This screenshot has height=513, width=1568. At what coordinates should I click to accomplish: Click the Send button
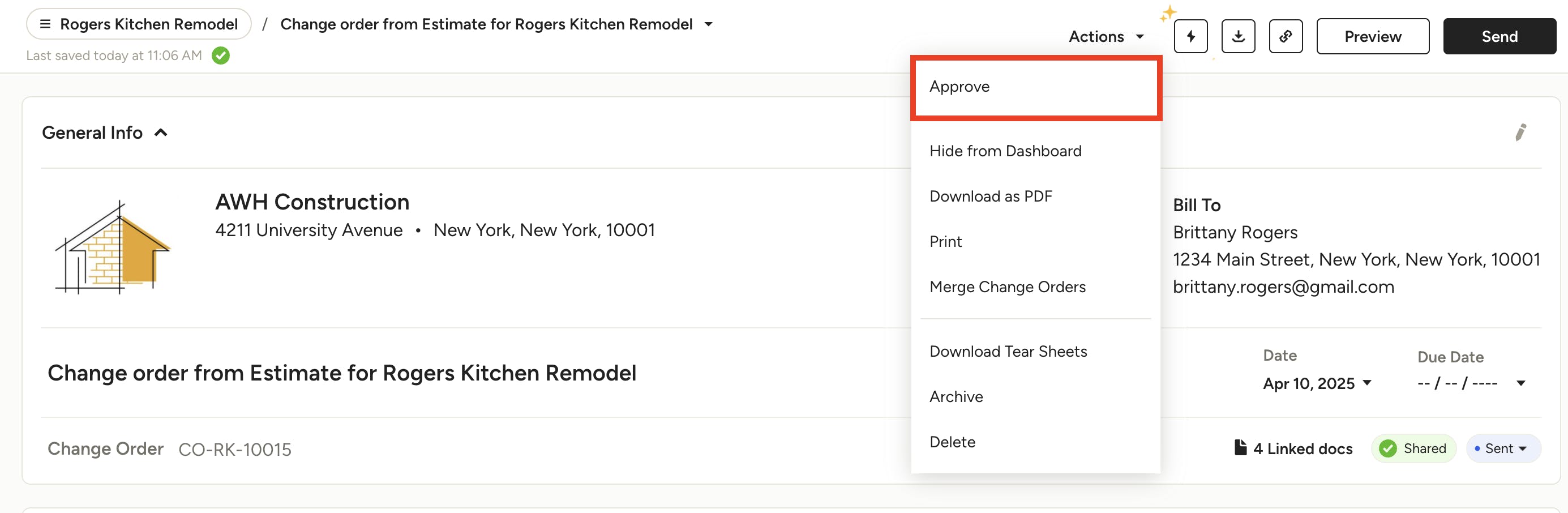(1498, 36)
